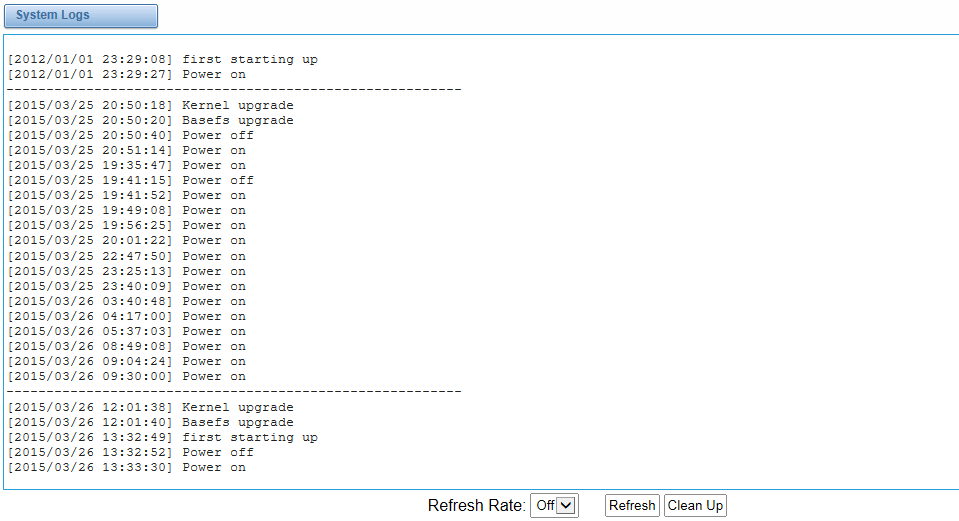The height and width of the screenshot is (521, 959).
Task: Select the '[2015/03/25 20:01:22] Power on' log line
Action: (127, 240)
